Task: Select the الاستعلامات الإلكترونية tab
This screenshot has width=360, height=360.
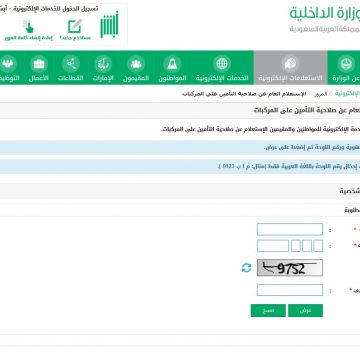Action: pyautogui.click(x=290, y=68)
